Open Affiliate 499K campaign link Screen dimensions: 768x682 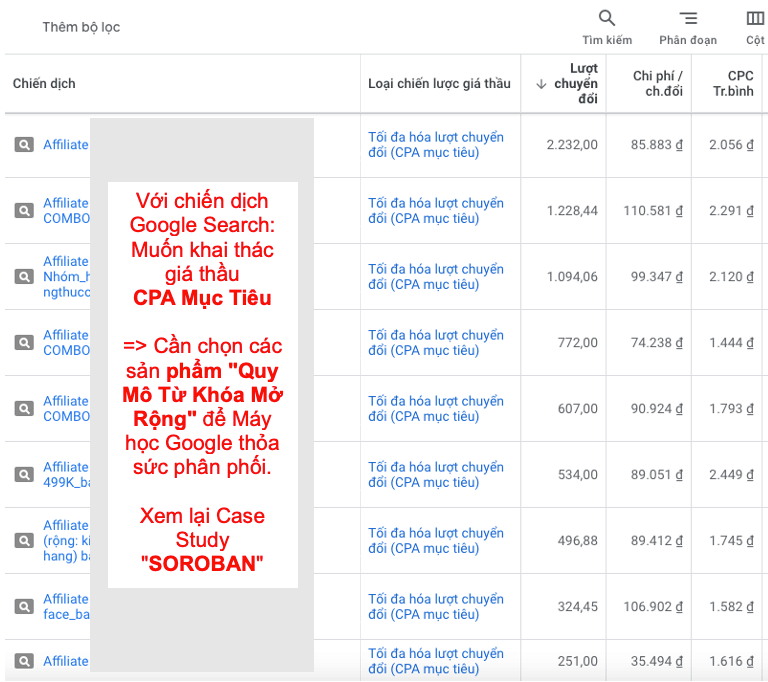click(66, 475)
